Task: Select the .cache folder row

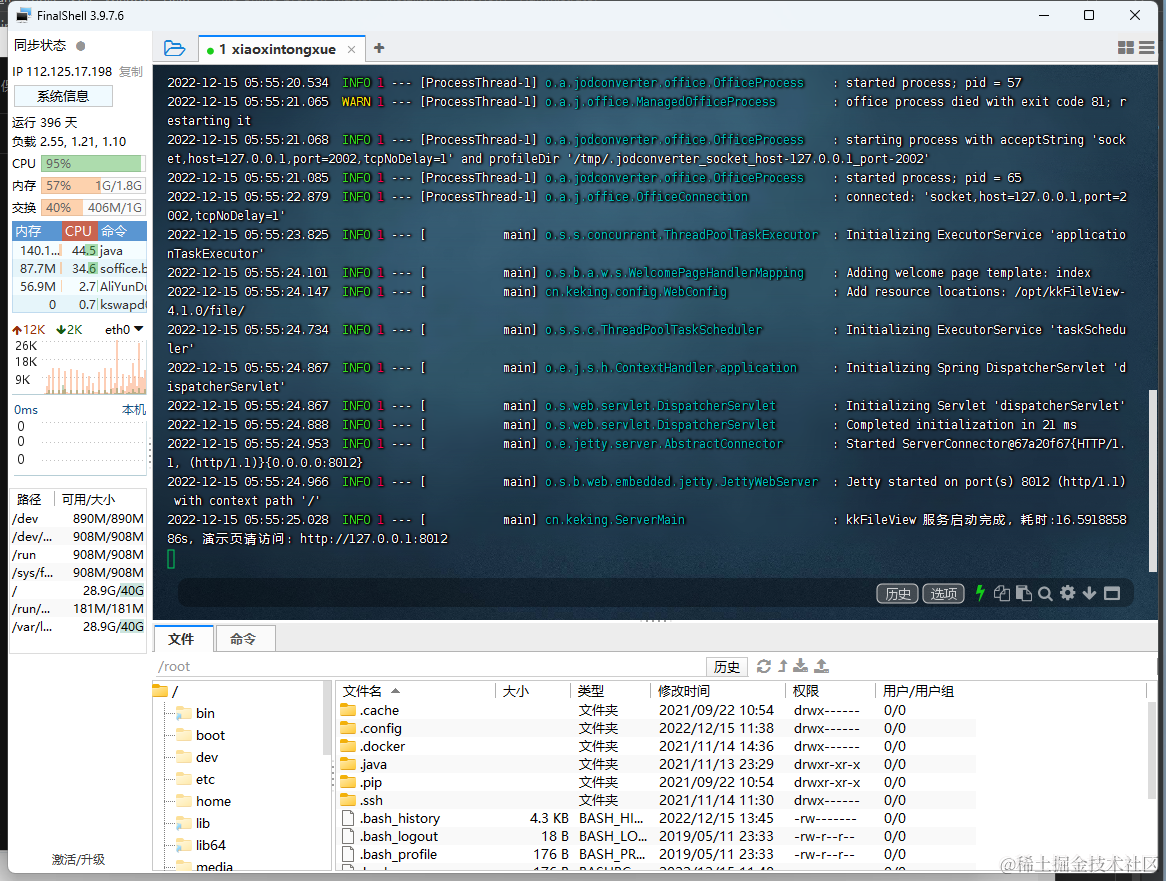Action: click(x=657, y=711)
